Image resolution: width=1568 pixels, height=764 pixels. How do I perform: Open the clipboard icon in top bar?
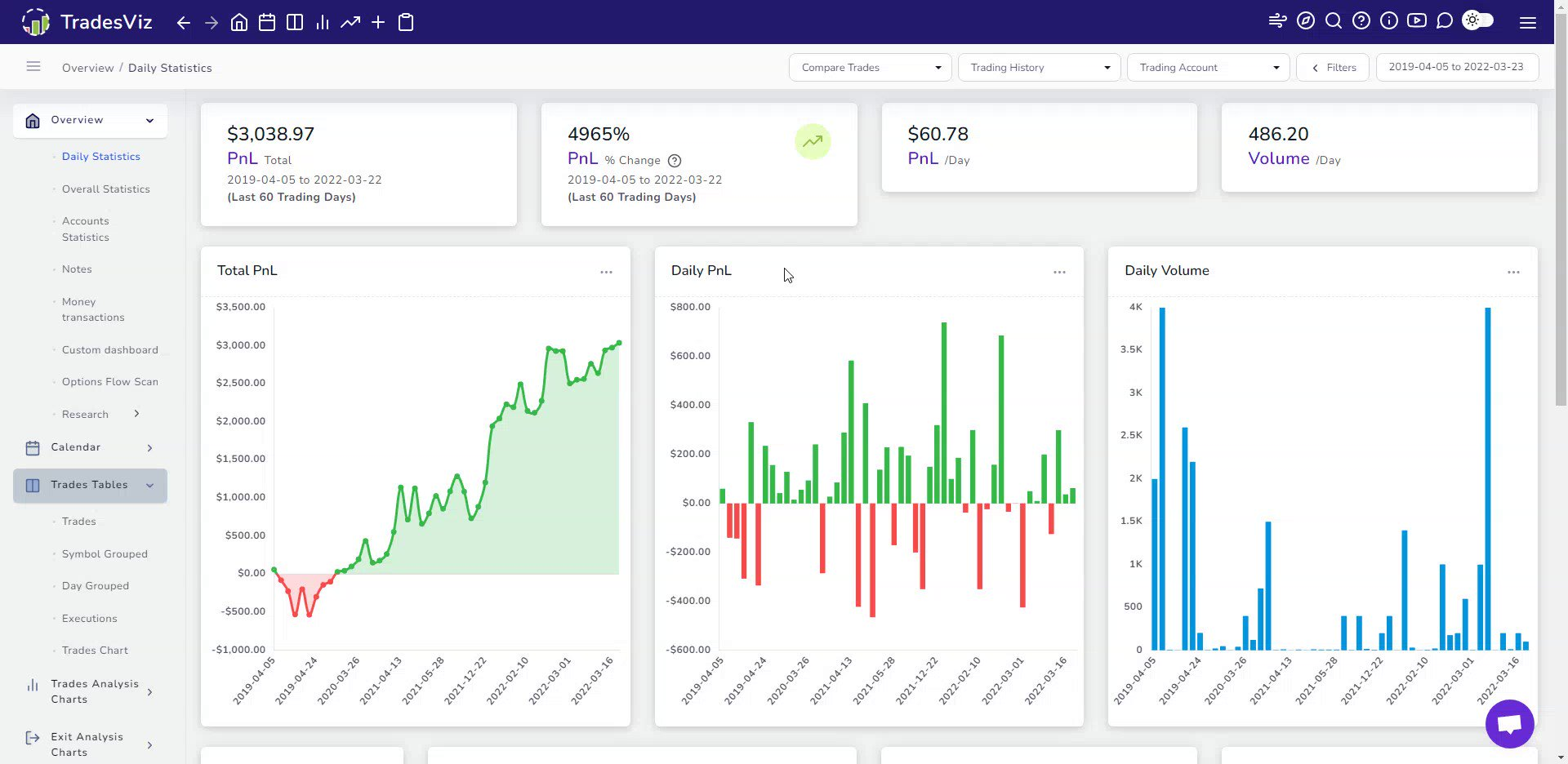406,22
